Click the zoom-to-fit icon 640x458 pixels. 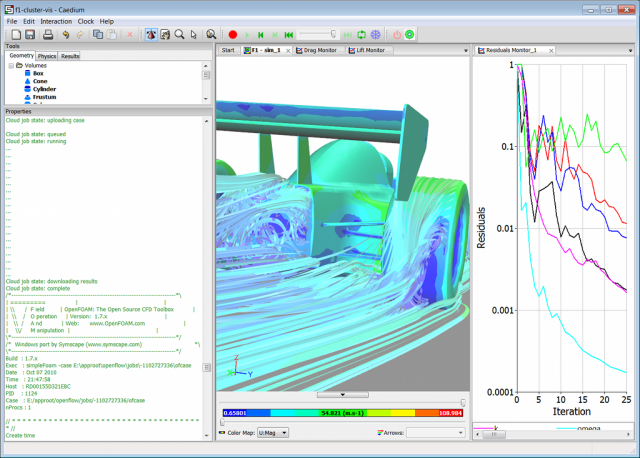coord(211,35)
